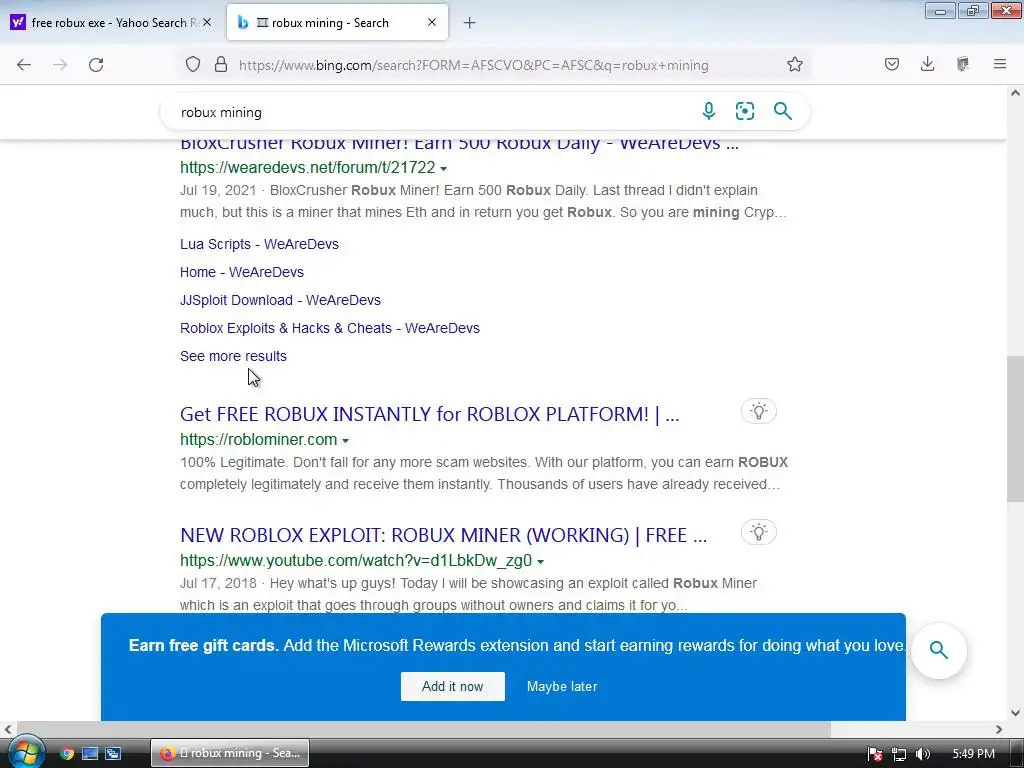Submit search with blue magnifier icon
This screenshot has width=1024, height=768.
(x=782, y=112)
